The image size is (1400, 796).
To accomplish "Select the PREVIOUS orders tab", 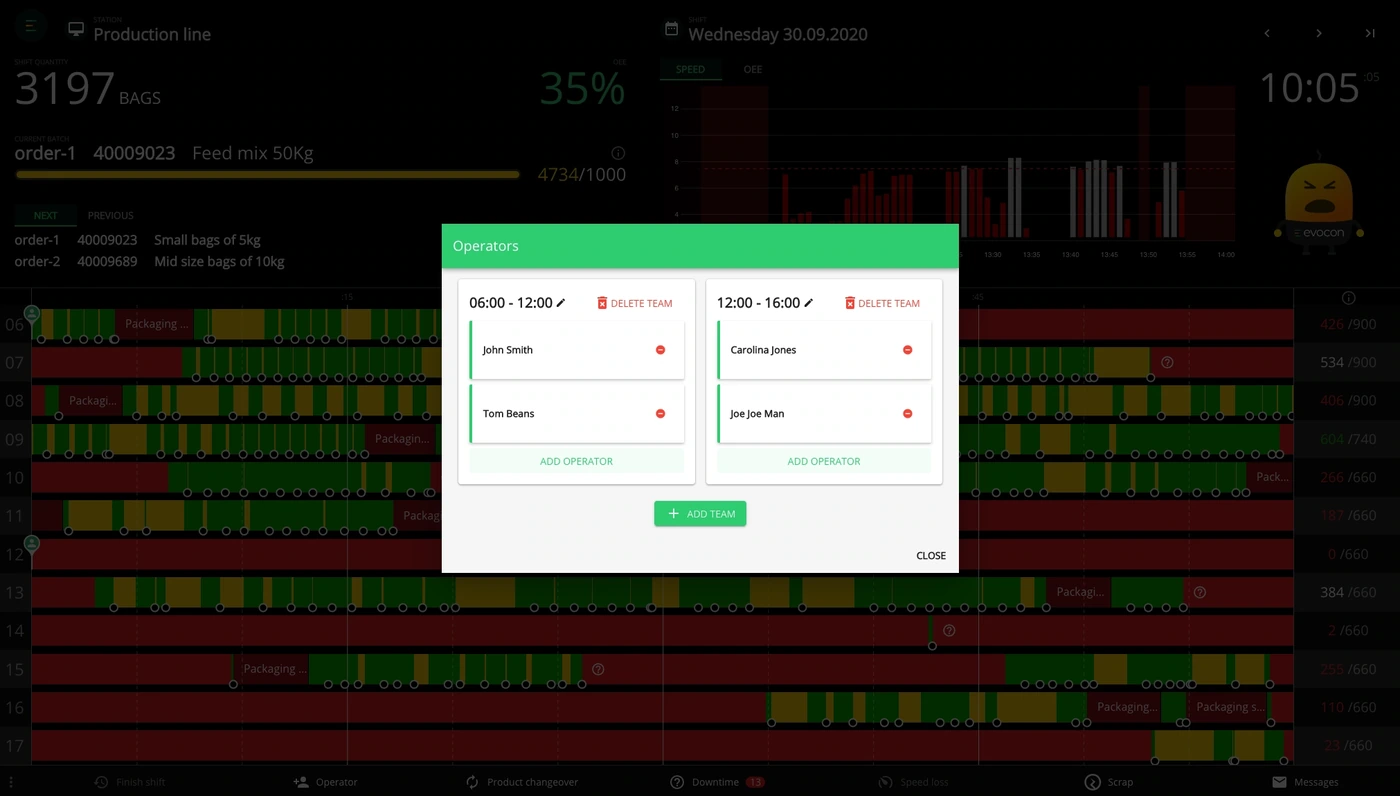I will [x=110, y=215].
